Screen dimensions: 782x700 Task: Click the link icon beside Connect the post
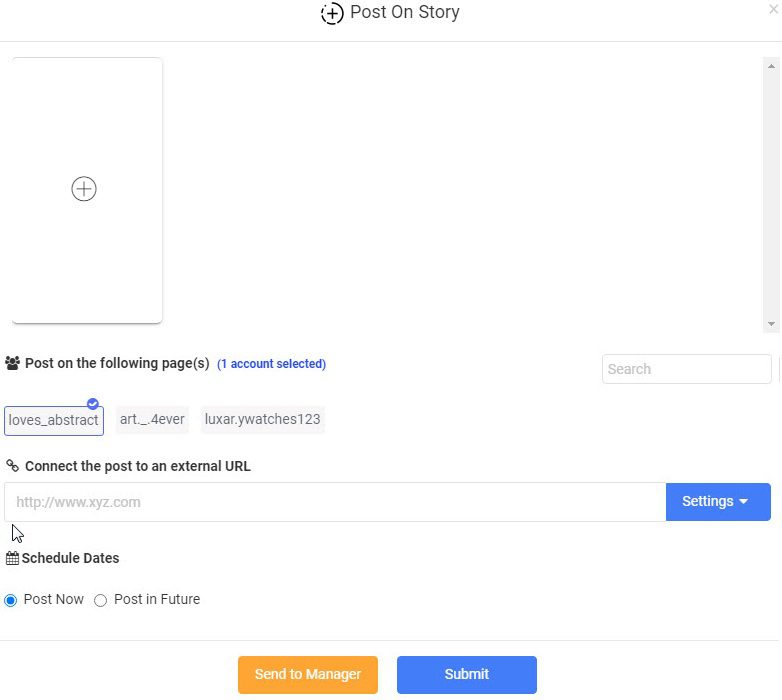pos(13,466)
